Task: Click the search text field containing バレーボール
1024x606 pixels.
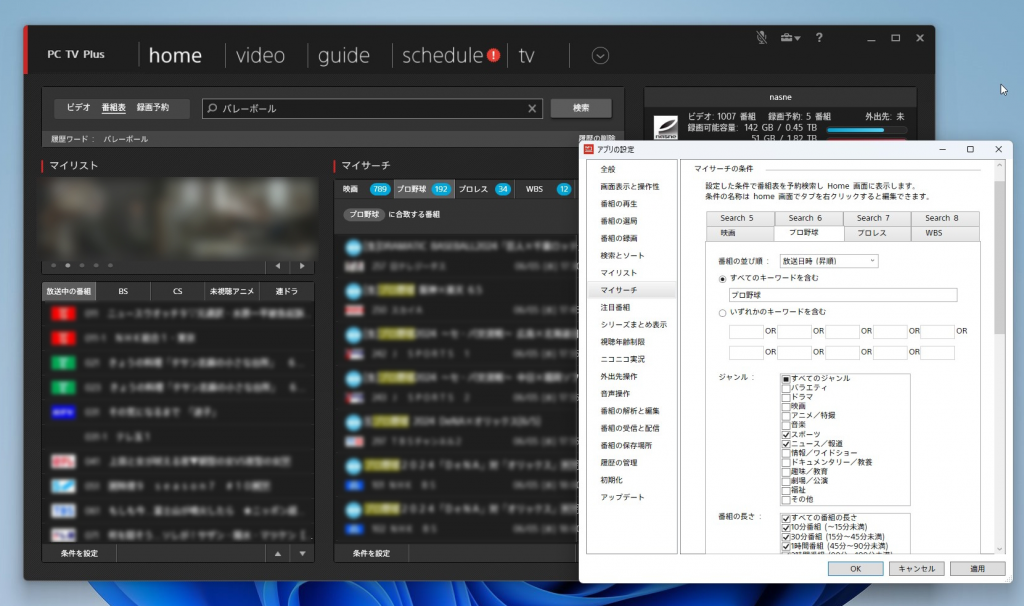Action: point(372,108)
